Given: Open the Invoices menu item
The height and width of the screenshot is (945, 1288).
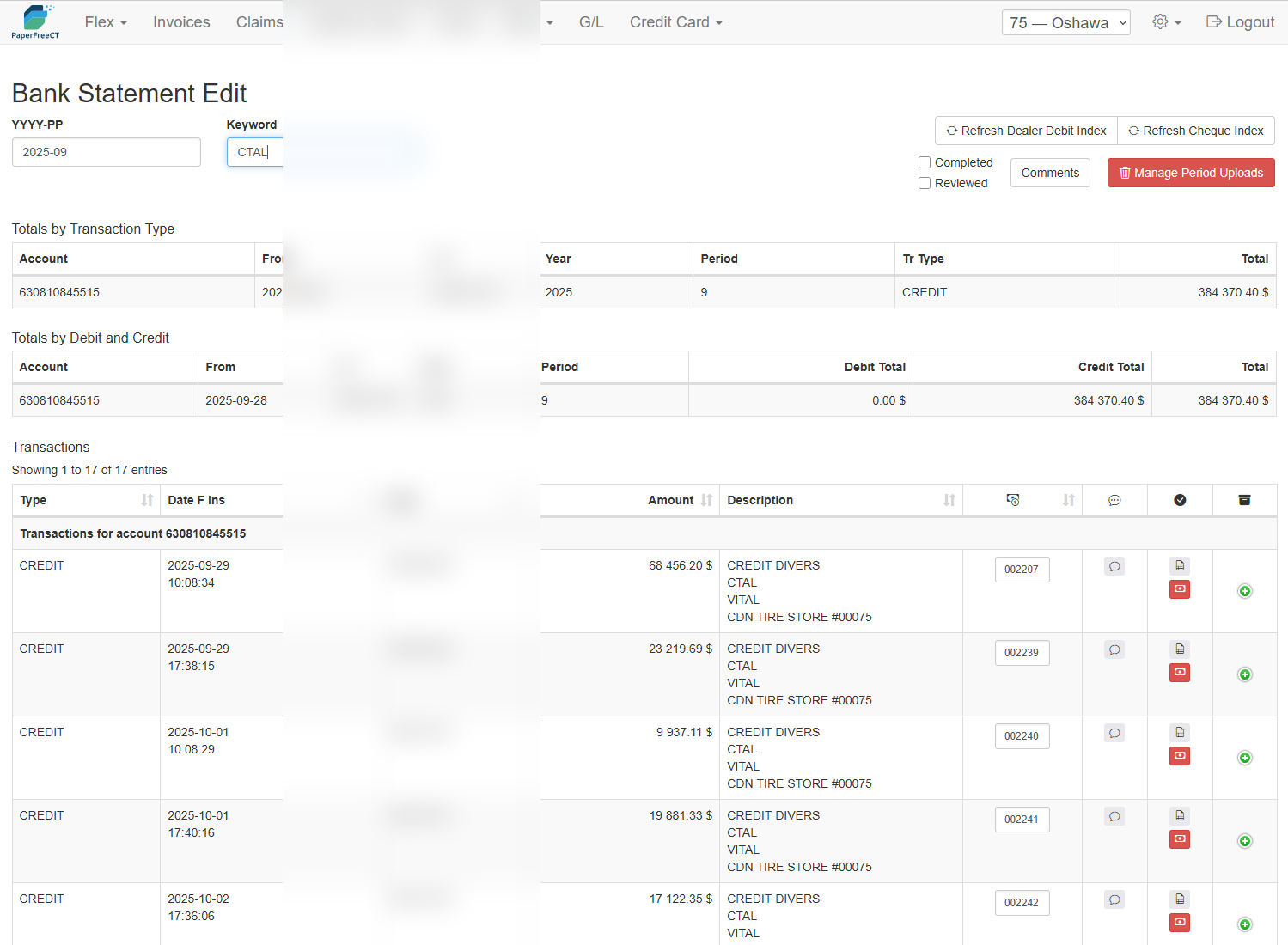Looking at the screenshot, I should coord(181,22).
